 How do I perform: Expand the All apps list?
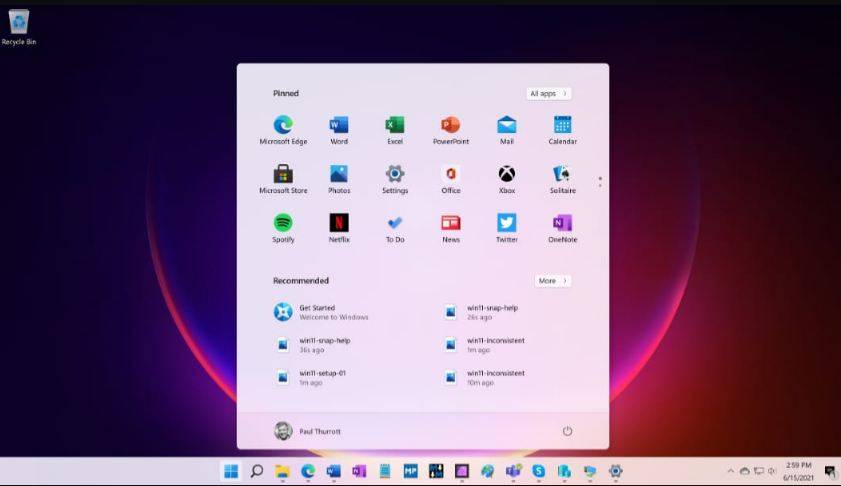(549, 93)
